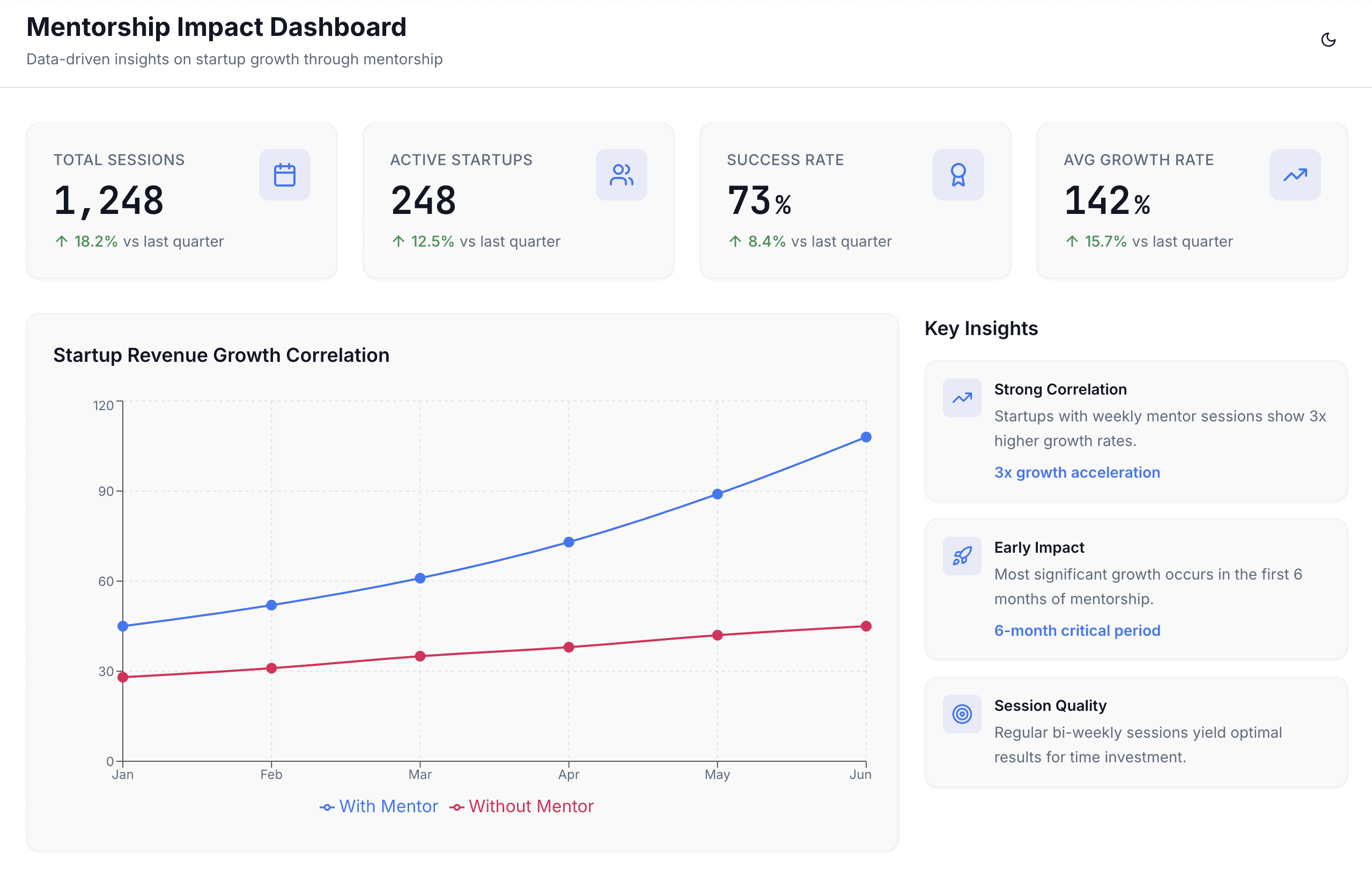
Task: Click the target icon beside Session Quality
Action: (x=962, y=714)
